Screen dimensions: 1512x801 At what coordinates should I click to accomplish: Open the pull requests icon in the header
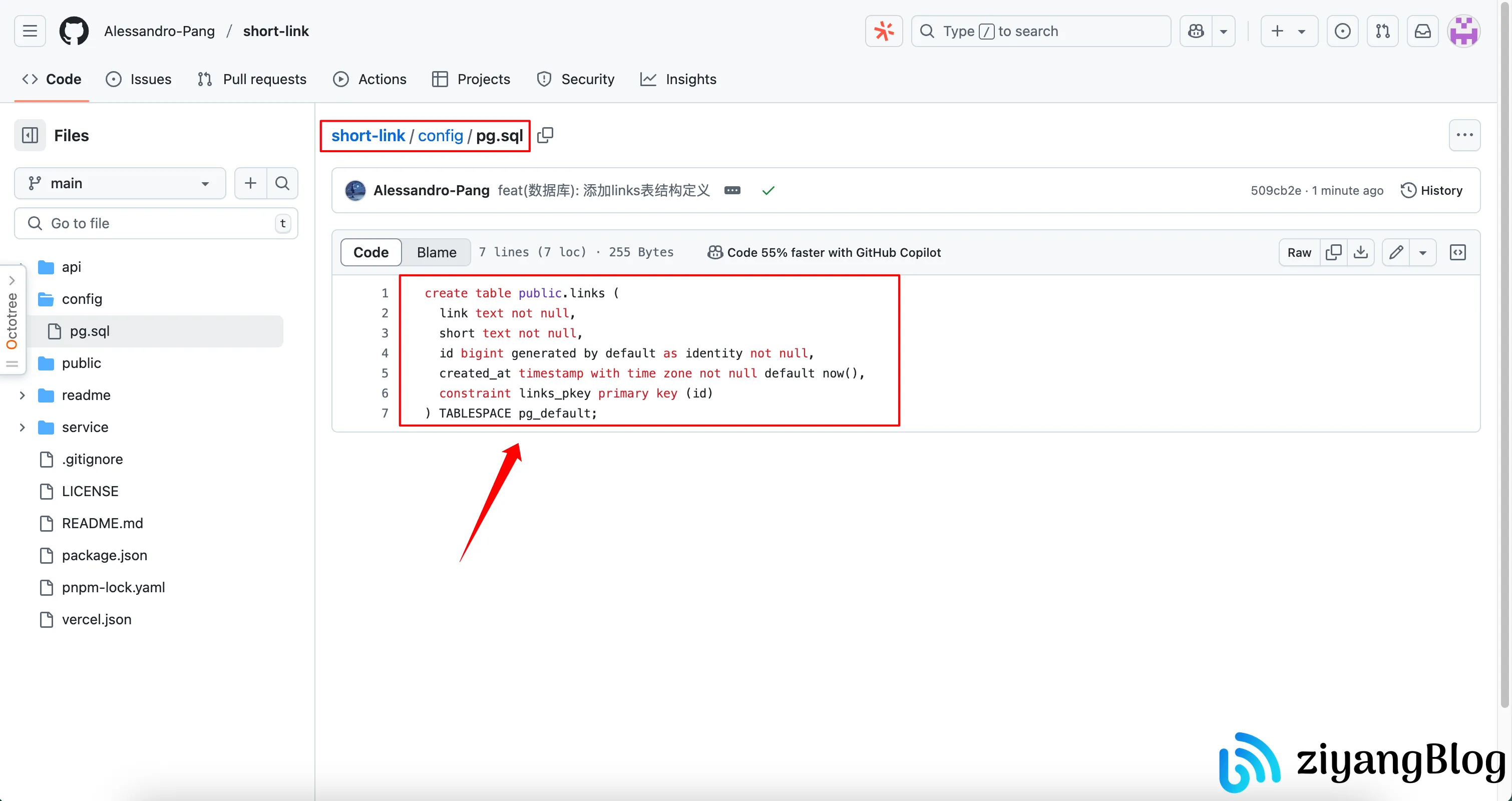pos(1383,31)
